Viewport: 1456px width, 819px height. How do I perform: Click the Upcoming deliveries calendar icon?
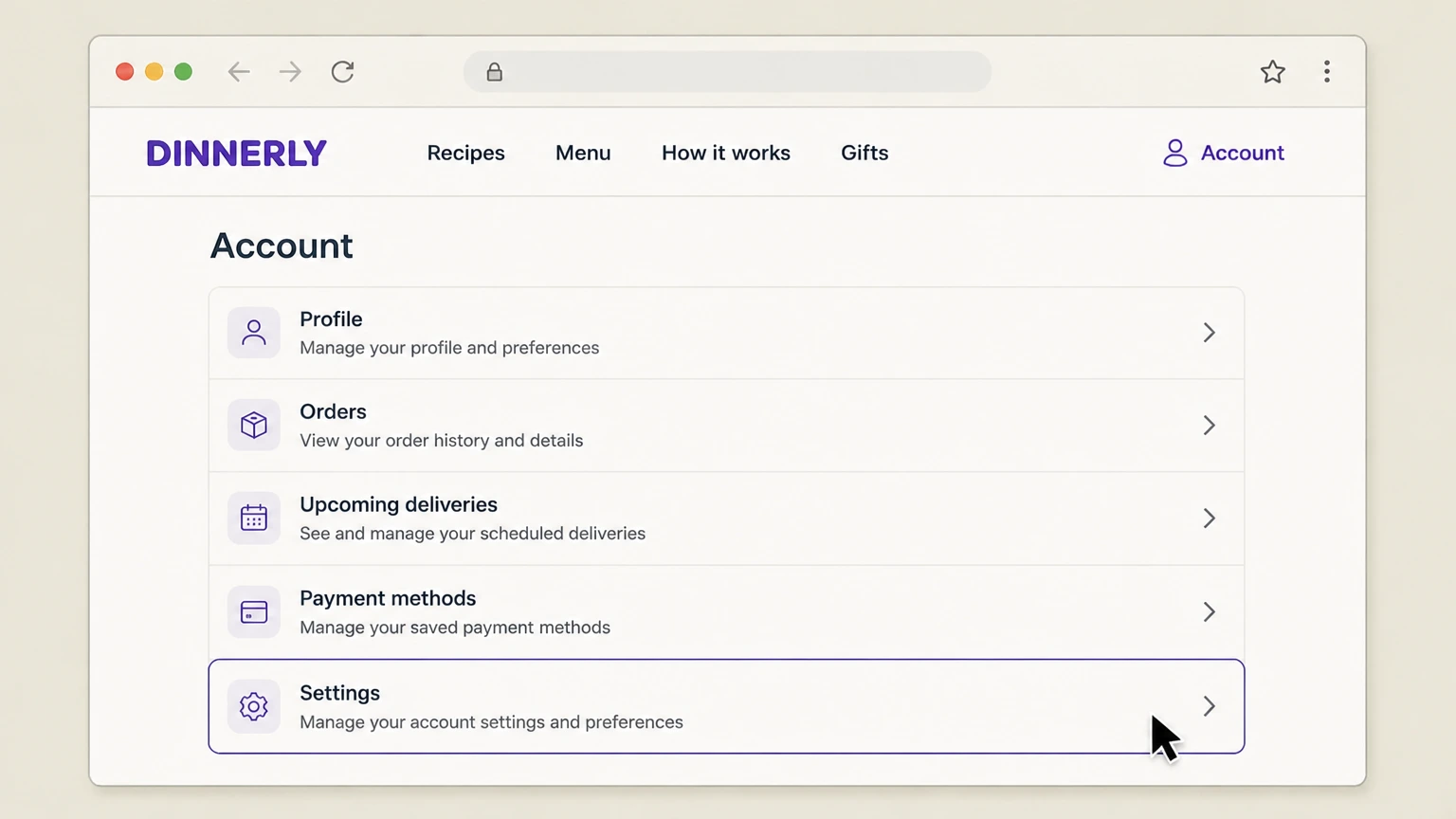click(x=254, y=518)
